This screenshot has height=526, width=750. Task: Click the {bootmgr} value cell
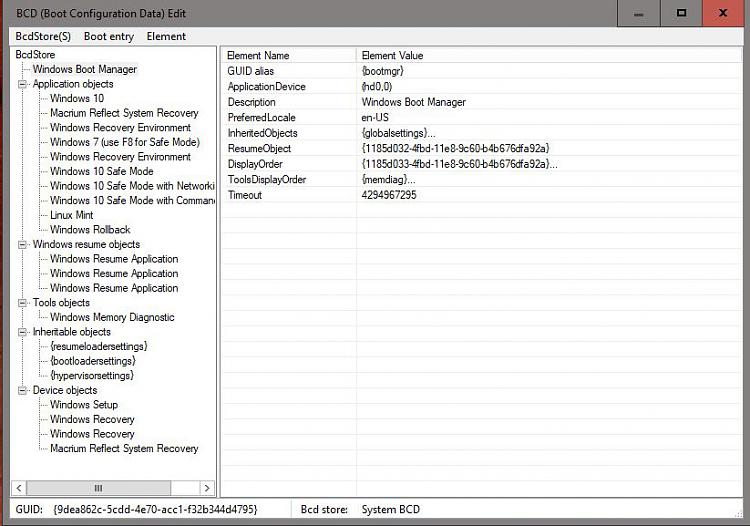(x=382, y=71)
